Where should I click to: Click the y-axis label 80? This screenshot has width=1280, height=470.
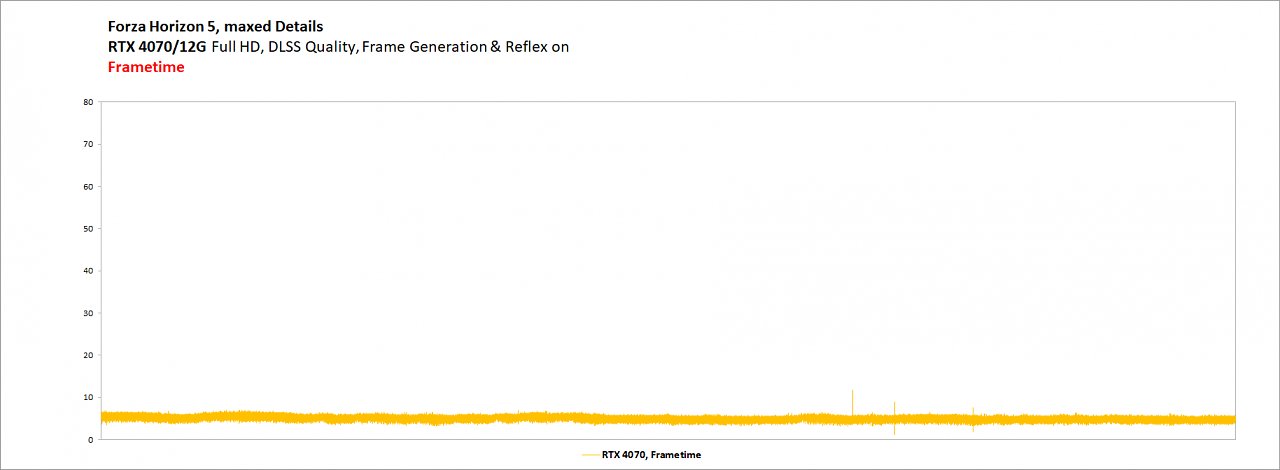click(x=89, y=102)
